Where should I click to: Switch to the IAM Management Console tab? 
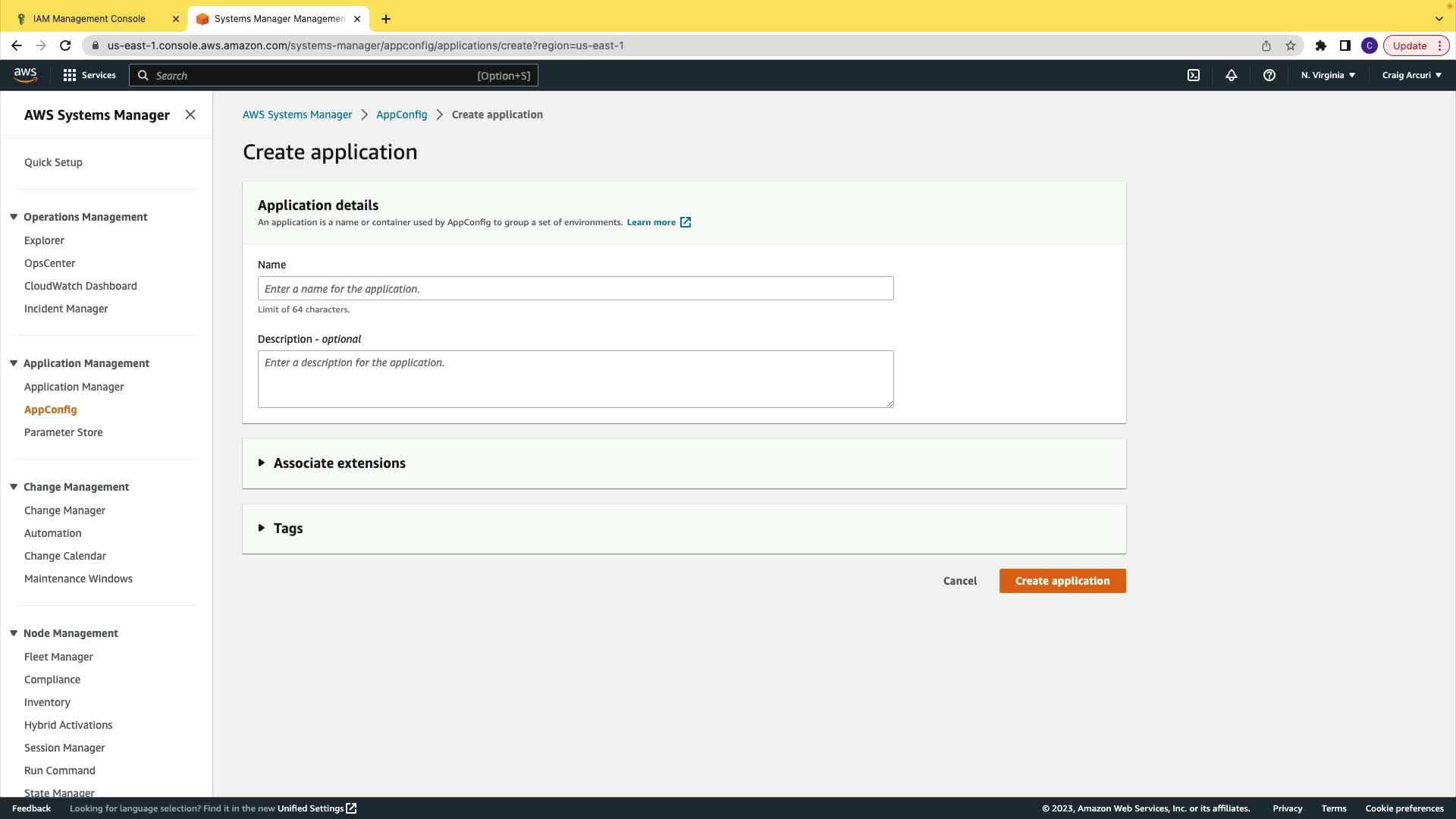89,19
